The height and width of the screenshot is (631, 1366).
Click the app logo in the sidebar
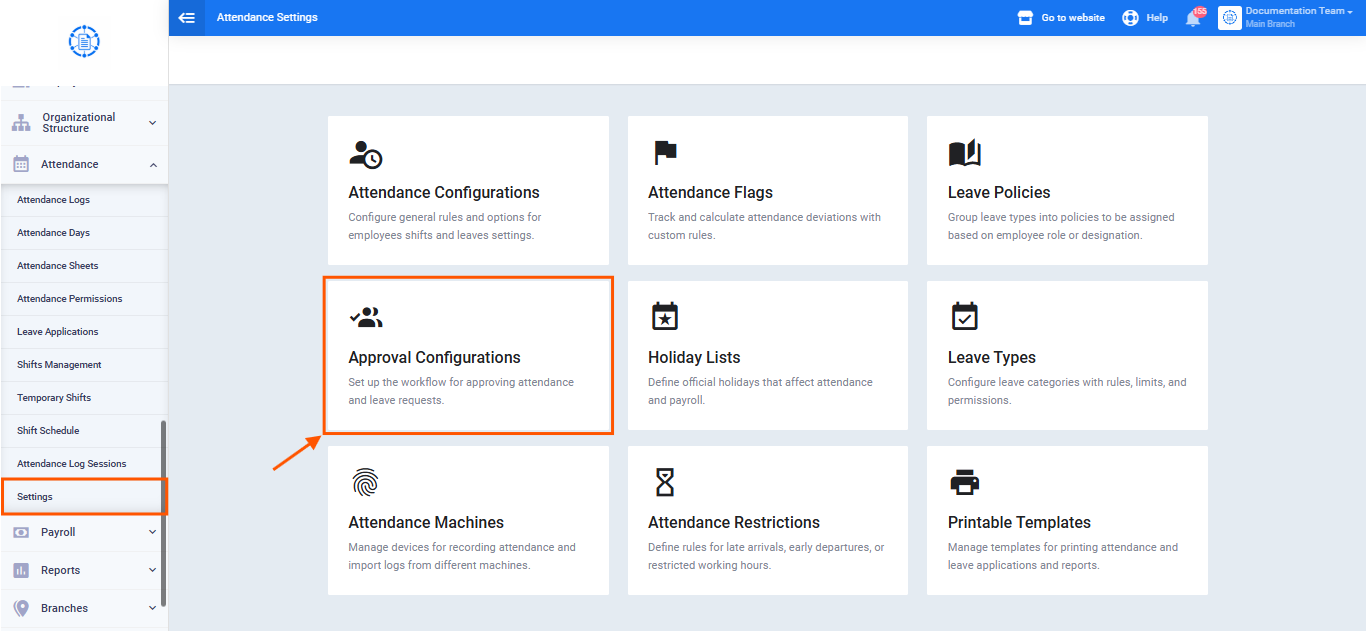point(84,41)
